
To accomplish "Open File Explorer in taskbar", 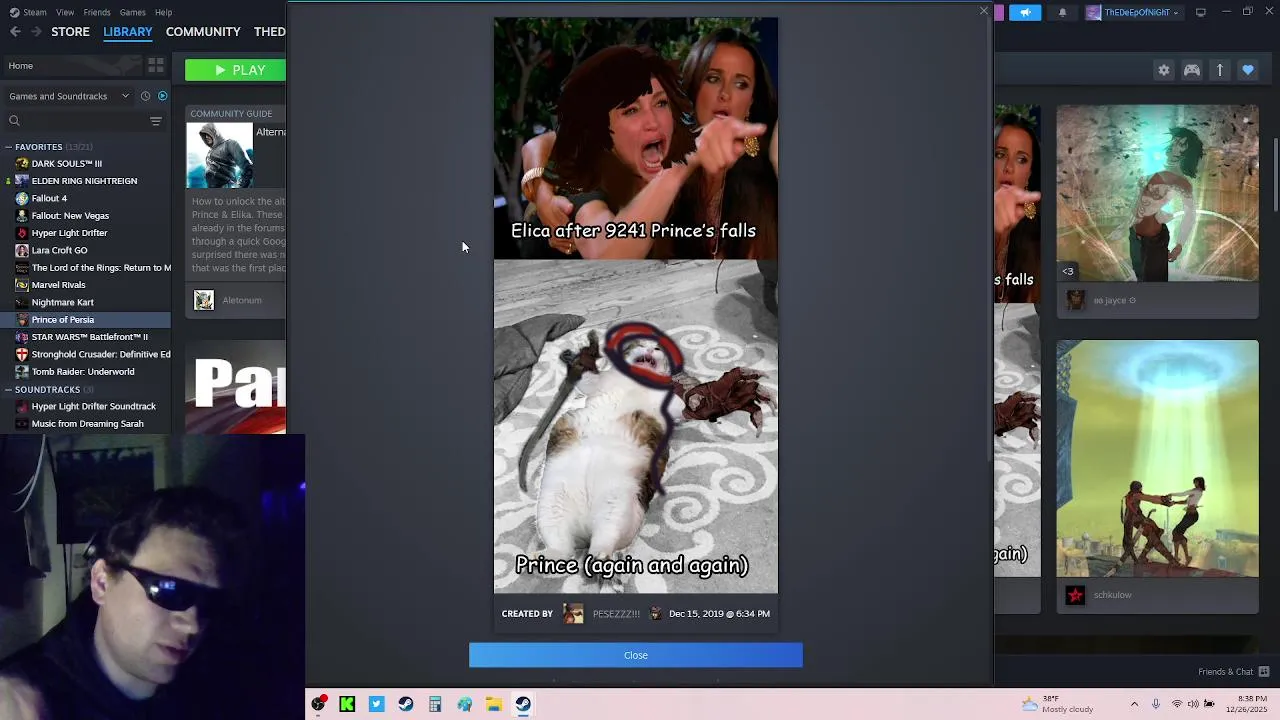I will [x=494, y=705].
